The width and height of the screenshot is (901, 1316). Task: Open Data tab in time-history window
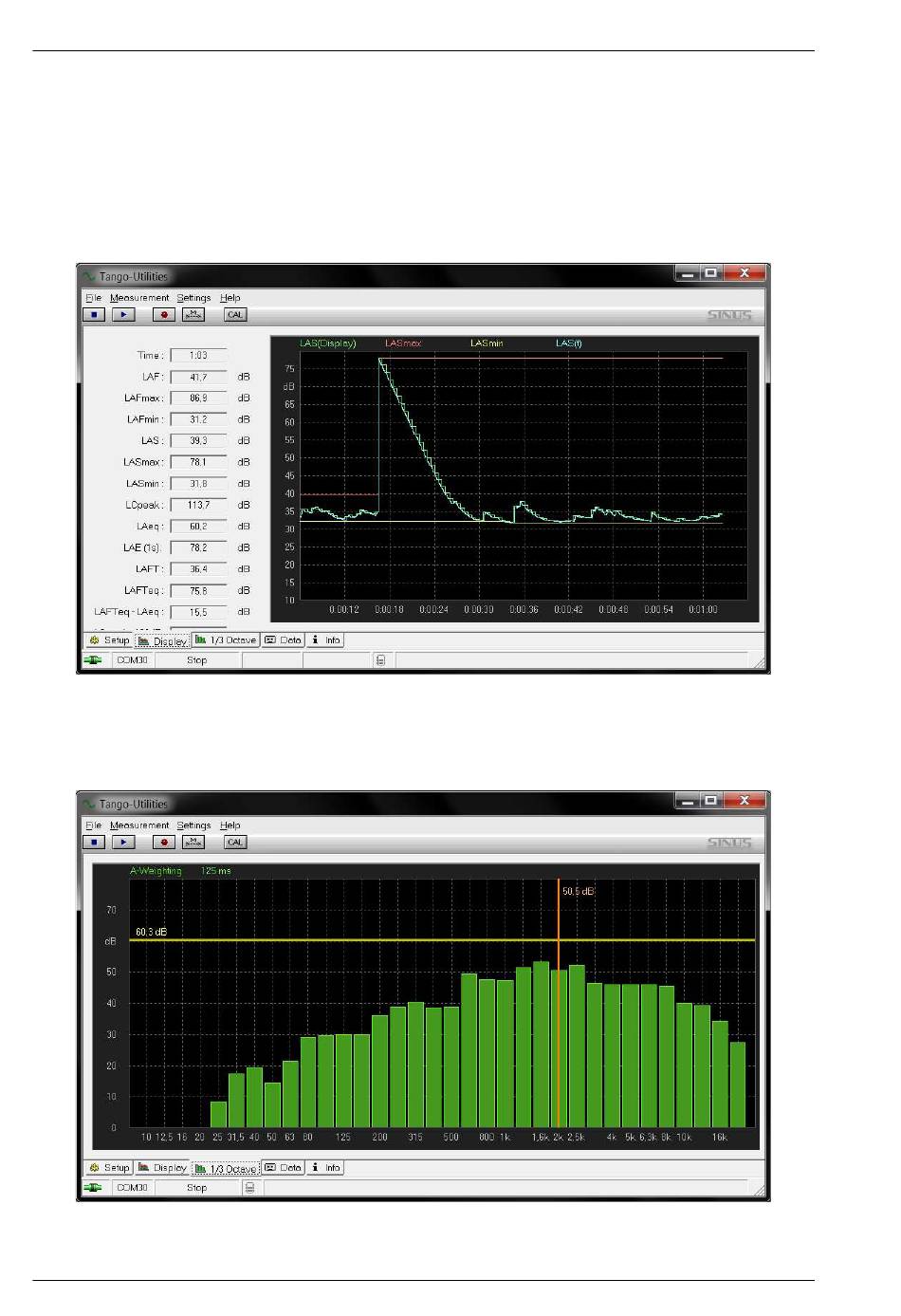pos(283,640)
